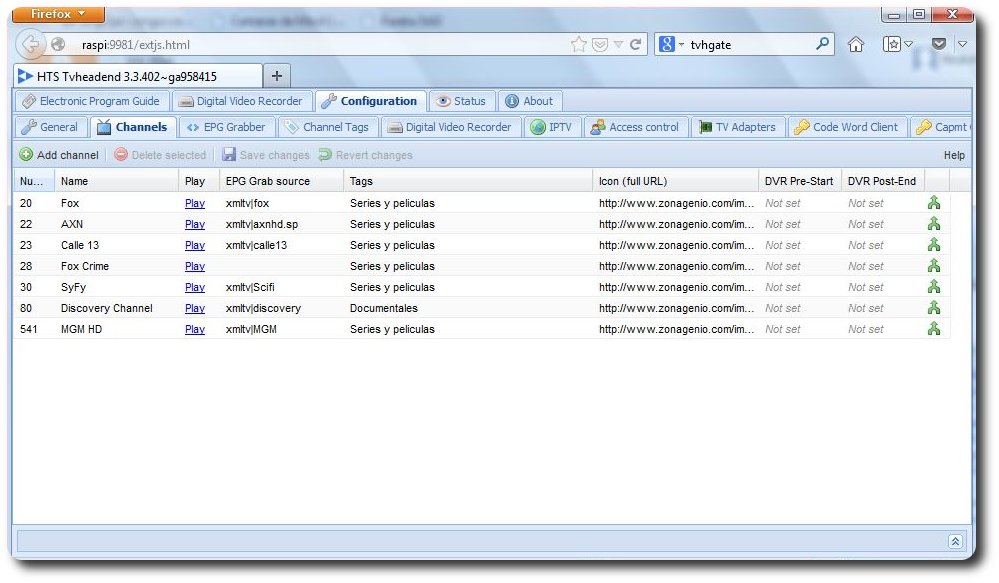Click the DVR Pre-Start 'Not set' cell for Fox

tap(800, 203)
